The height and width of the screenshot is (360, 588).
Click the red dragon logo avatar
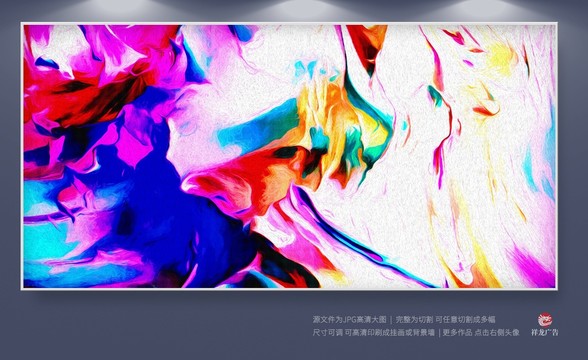545,320
